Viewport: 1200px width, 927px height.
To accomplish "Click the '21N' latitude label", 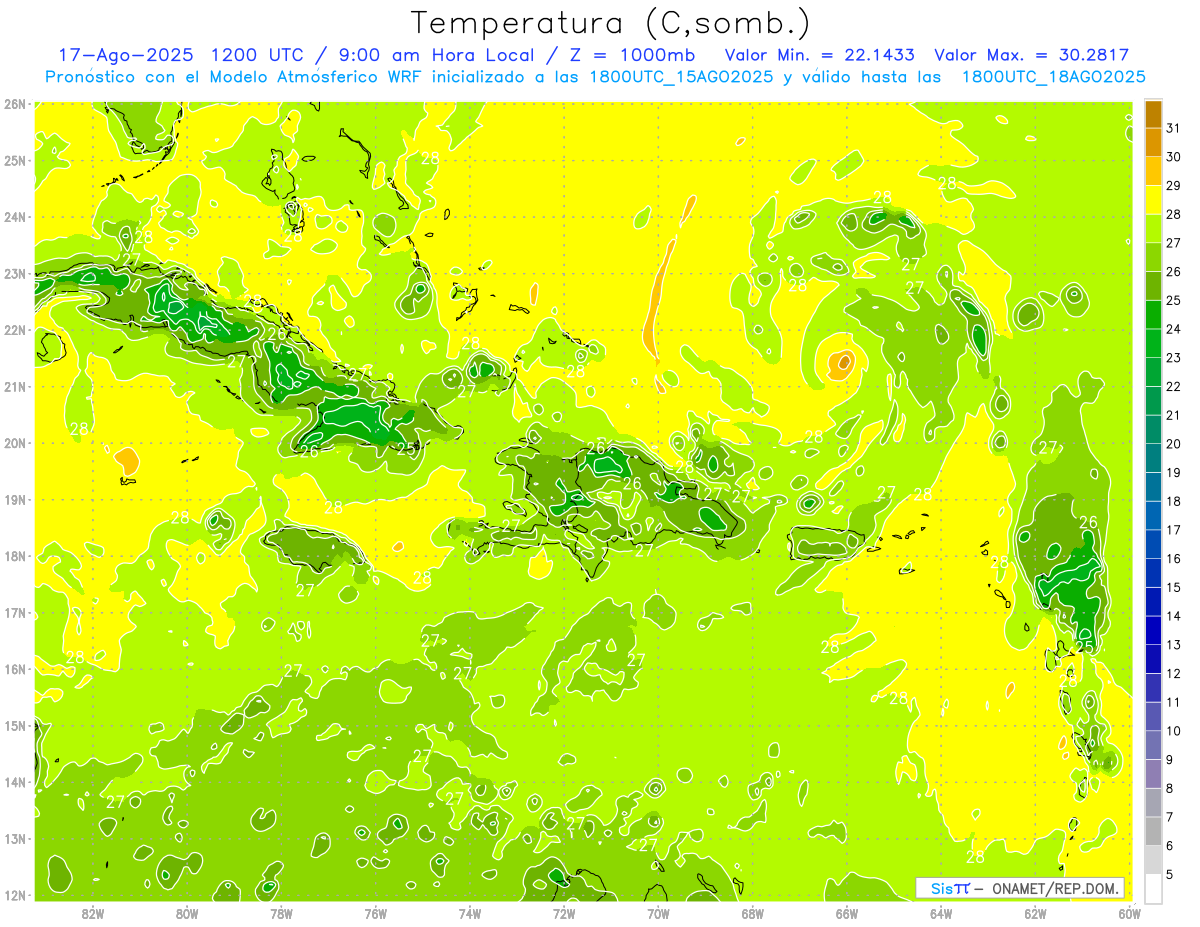I will click(x=14, y=386).
